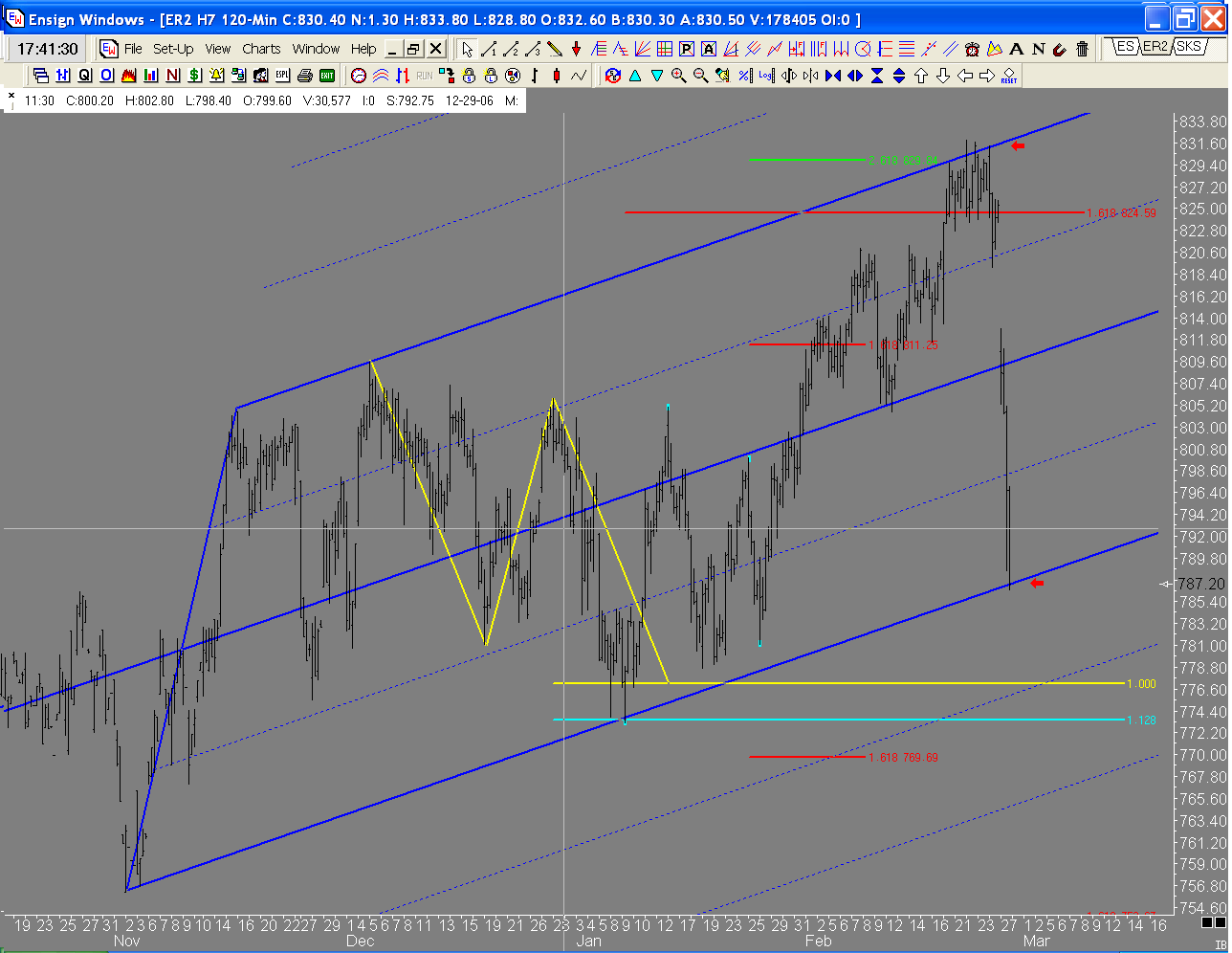Click the green EXIT icon

pyautogui.click(x=327, y=76)
